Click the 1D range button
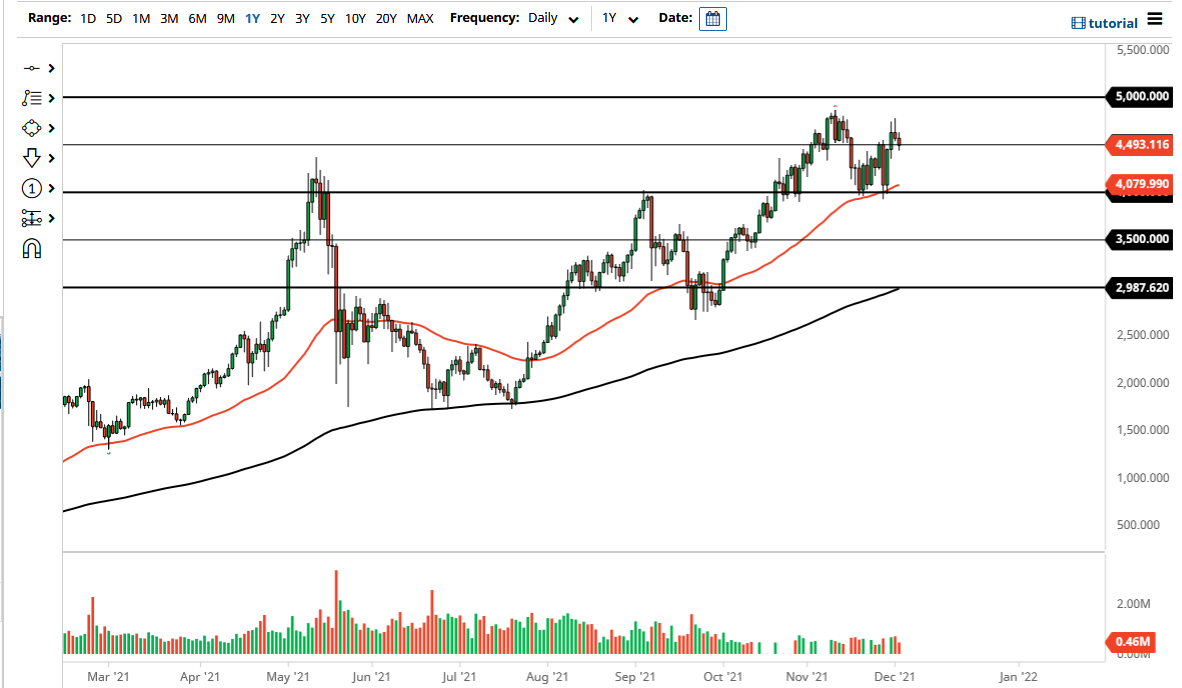 tap(87, 18)
